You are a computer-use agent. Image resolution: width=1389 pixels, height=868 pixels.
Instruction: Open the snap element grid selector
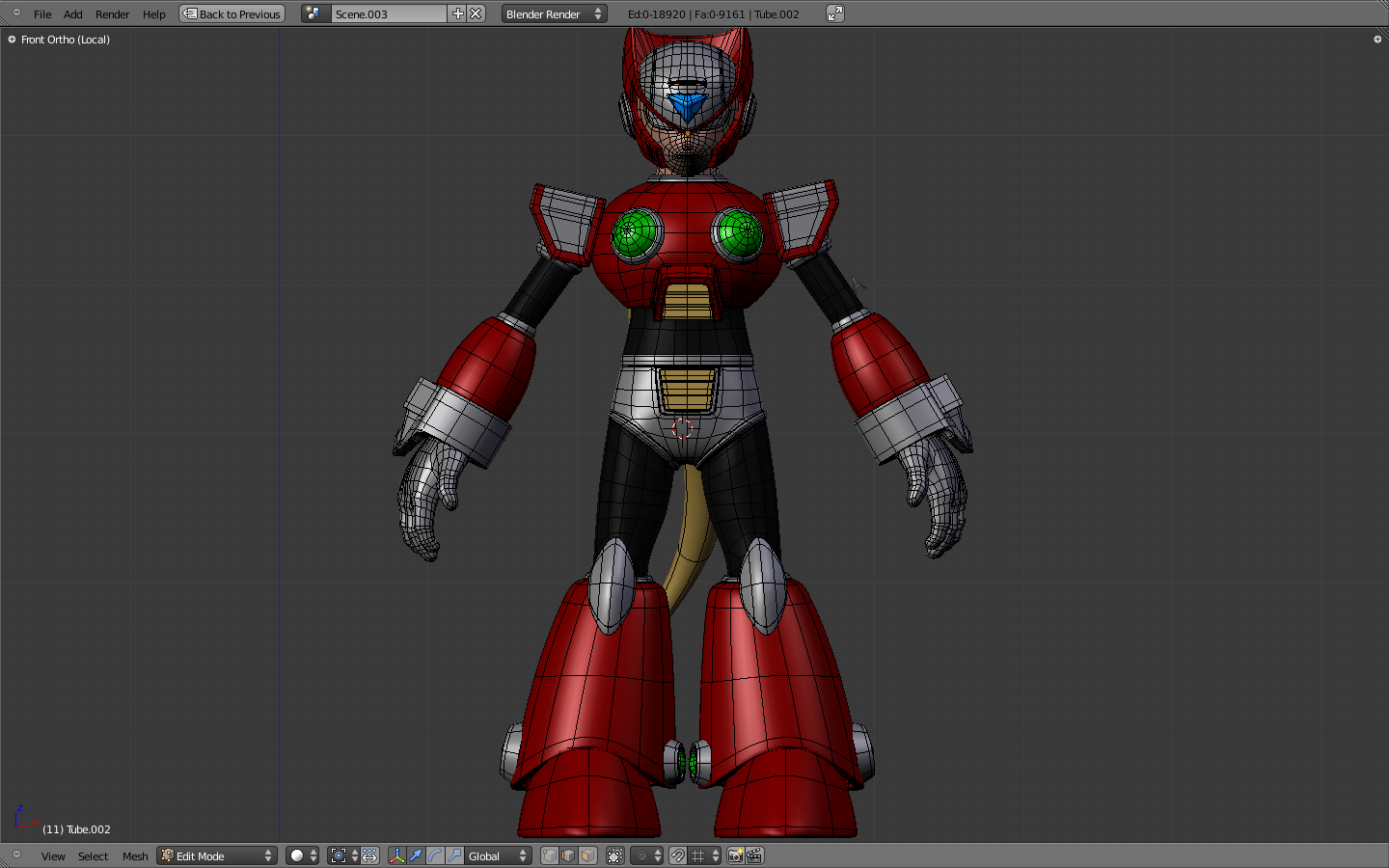pos(704,855)
